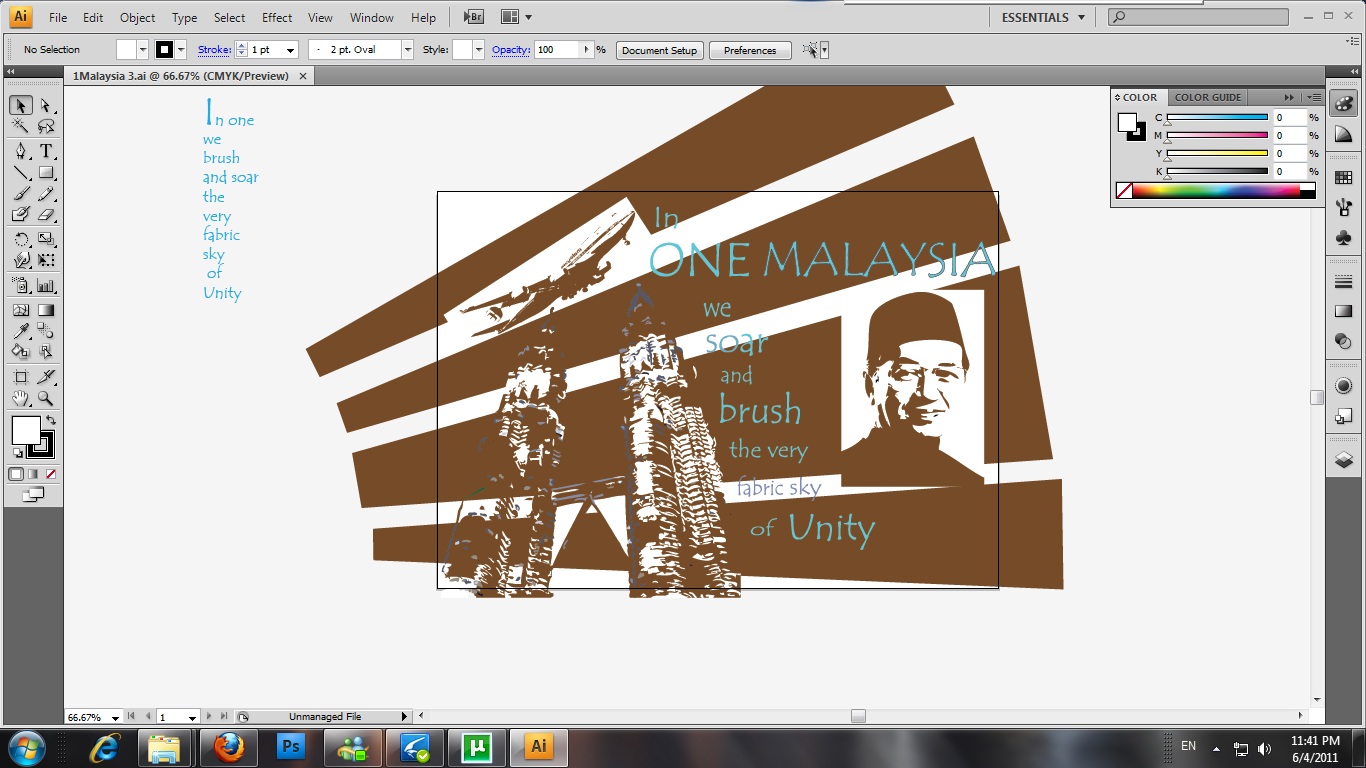The image size is (1366, 768).
Task: Activate the Slice tool
Action: (46, 377)
